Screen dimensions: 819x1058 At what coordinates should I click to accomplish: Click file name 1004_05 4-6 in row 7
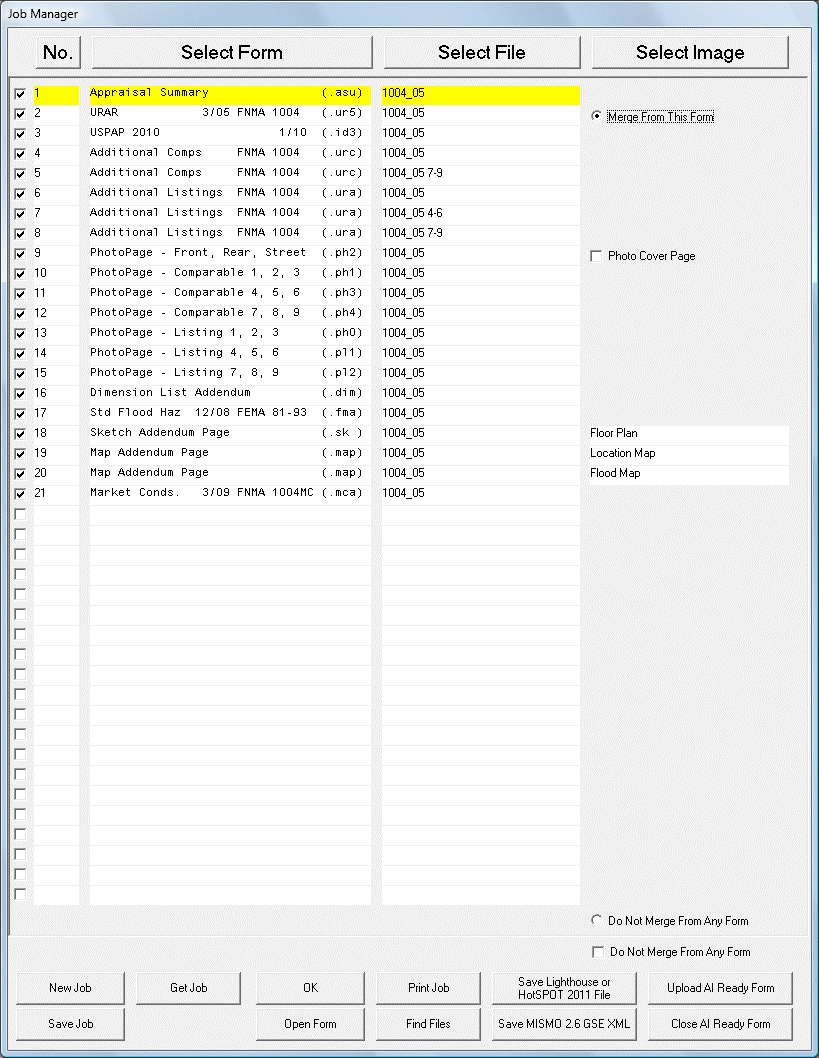coord(412,213)
